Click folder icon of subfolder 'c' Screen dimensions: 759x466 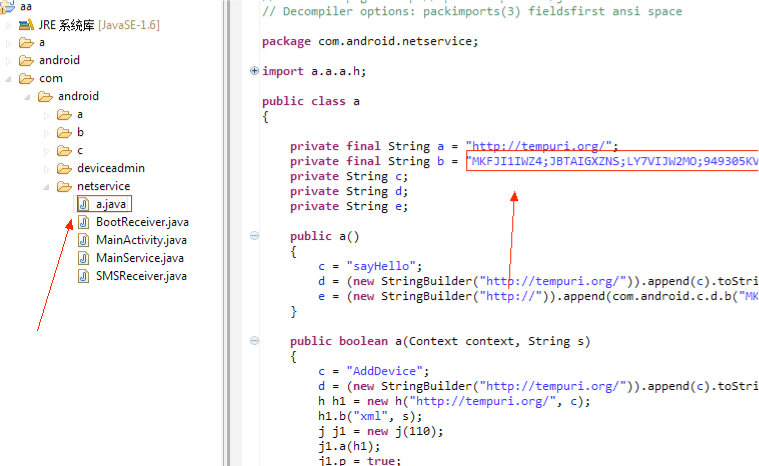click(64, 151)
